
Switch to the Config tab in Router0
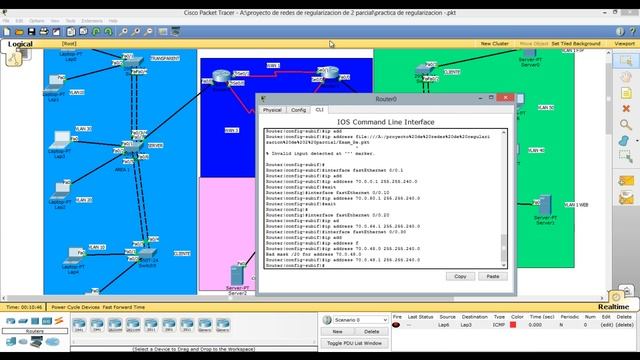pos(298,110)
